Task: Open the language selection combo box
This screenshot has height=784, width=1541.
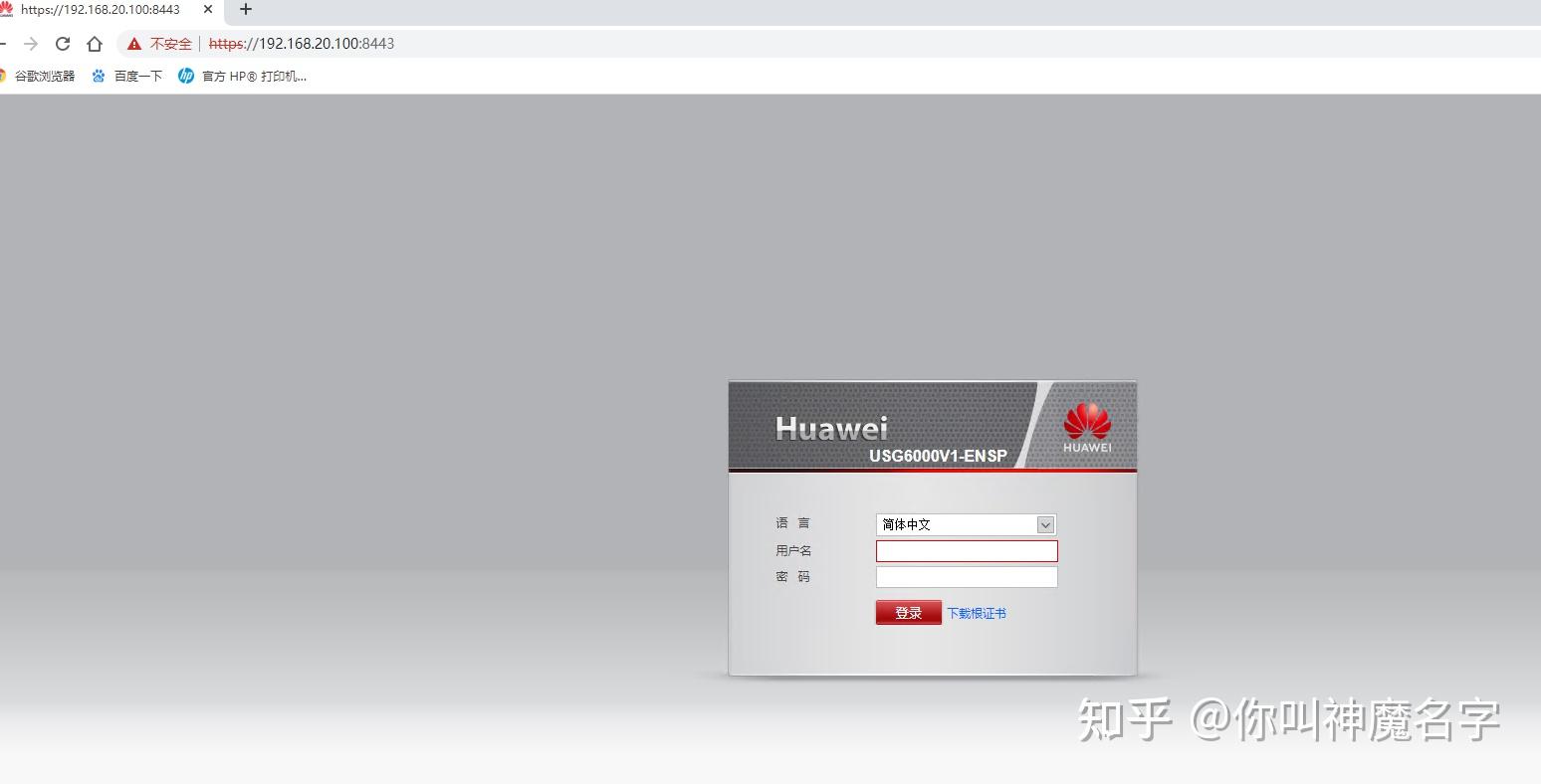Action: pyautogui.click(x=966, y=524)
